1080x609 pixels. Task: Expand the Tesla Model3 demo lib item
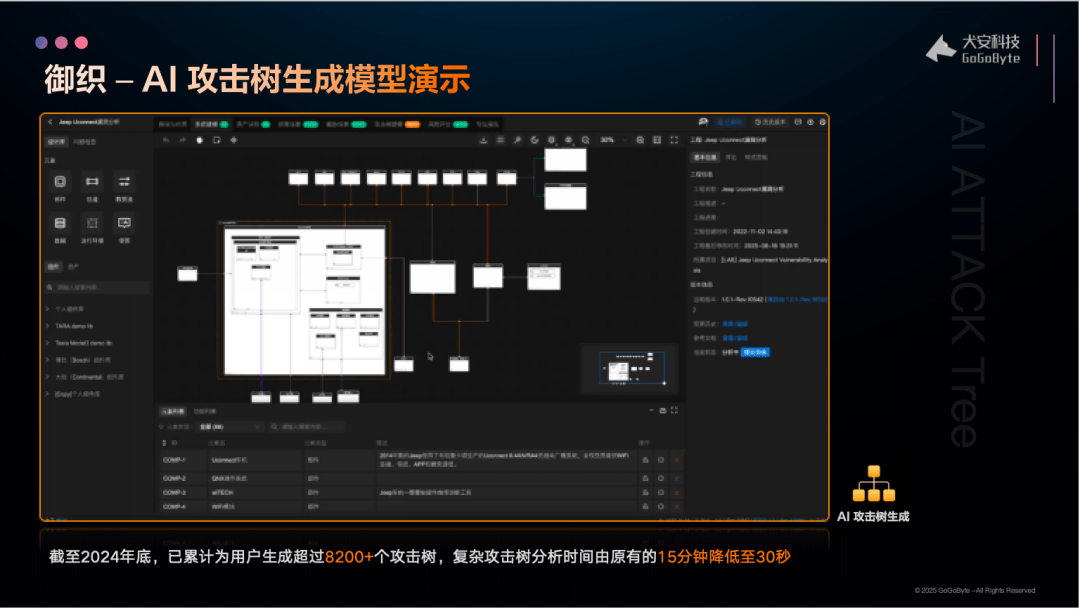pyautogui.click(x=48, y=343)
